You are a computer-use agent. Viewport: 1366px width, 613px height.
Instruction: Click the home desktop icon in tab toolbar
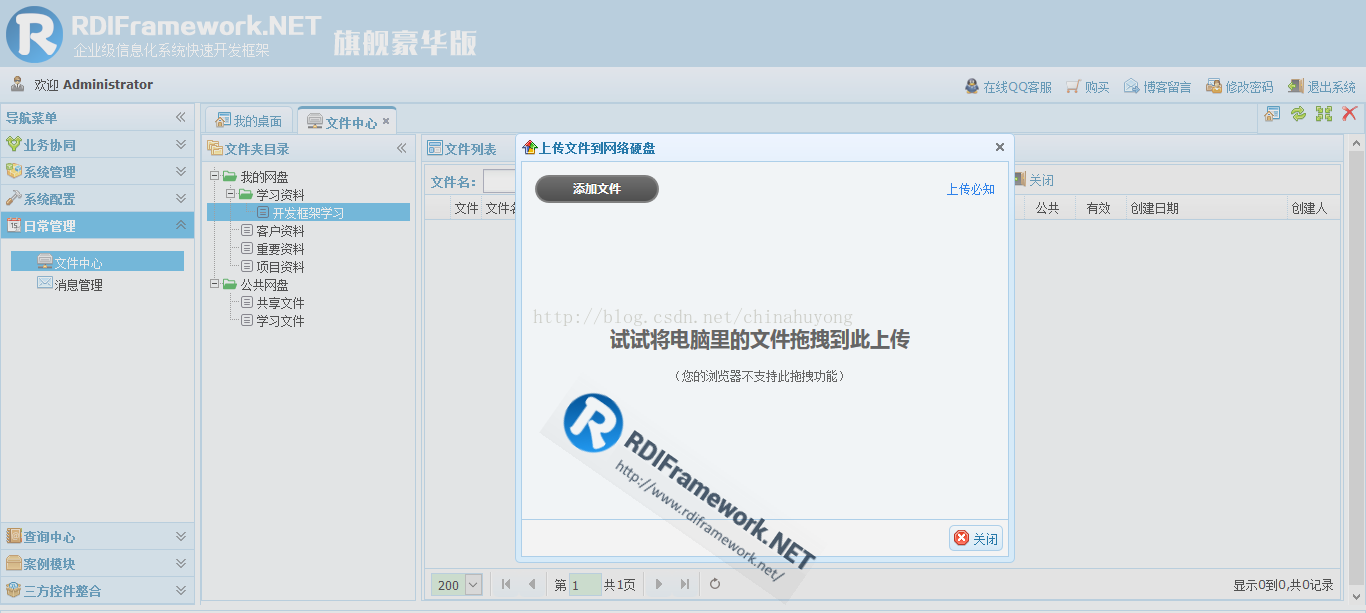click(x=1273, y=114)
